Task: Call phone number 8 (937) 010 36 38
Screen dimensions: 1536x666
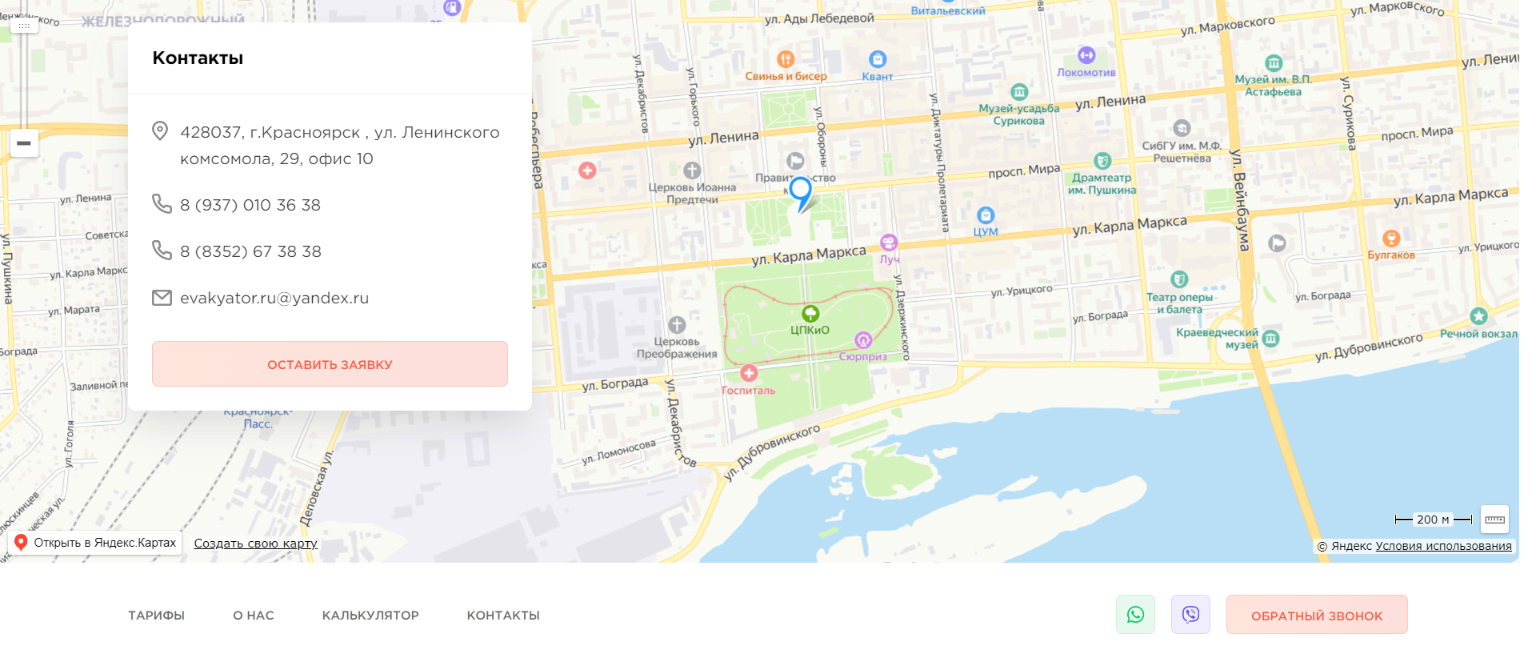Action: pos(250,205)
